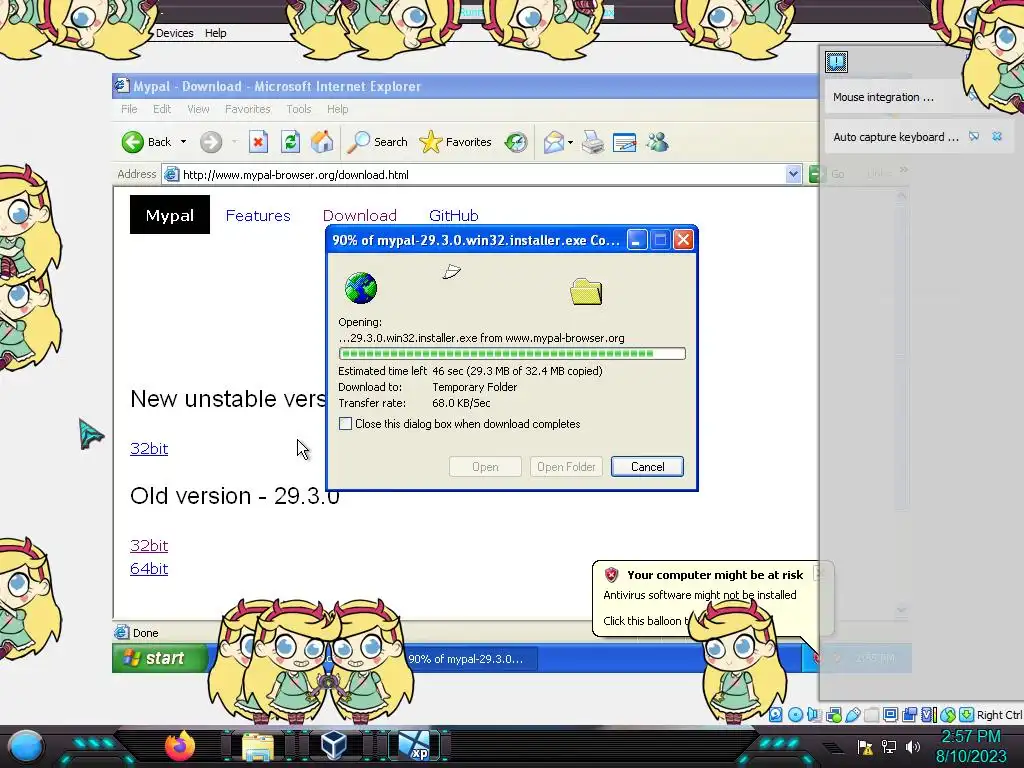Open the Features page link
1024x768 pixels.
(258, 216)
